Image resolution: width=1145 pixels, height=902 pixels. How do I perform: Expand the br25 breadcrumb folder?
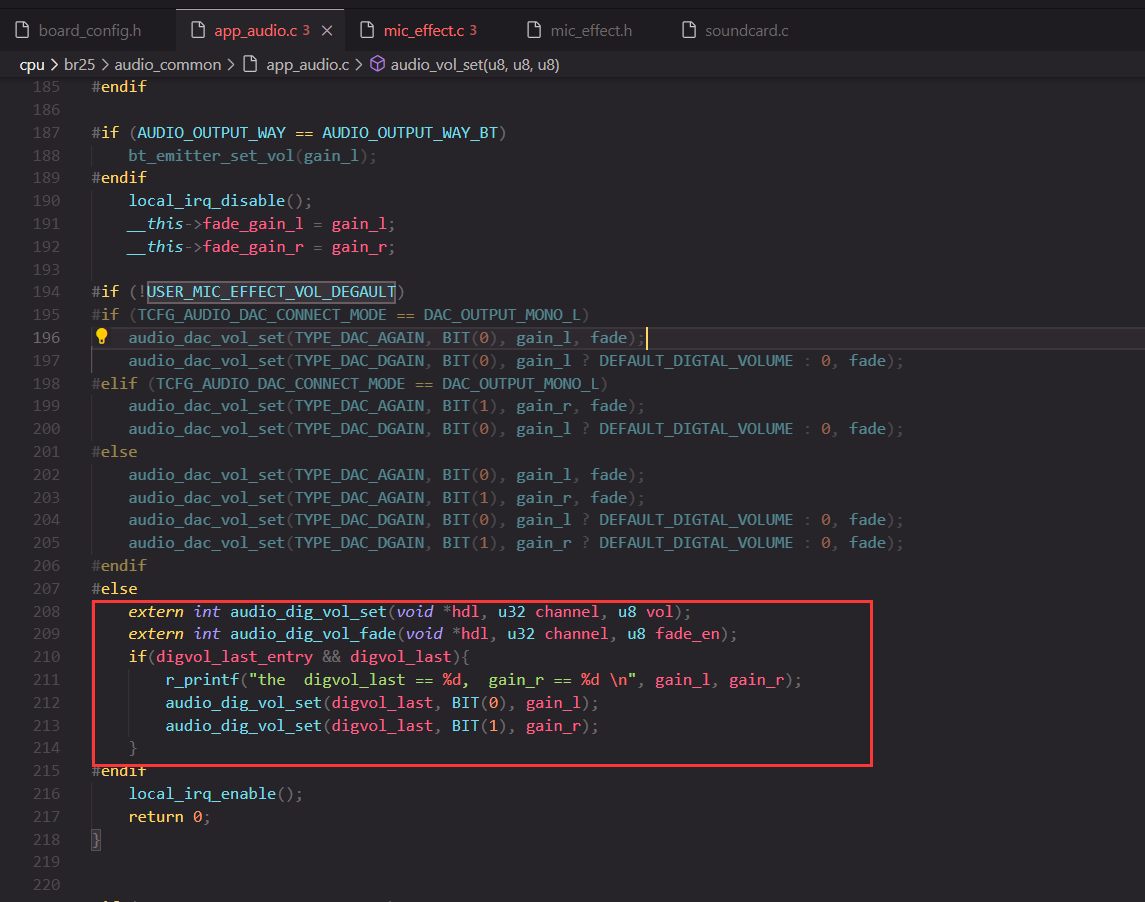pos(80,64)
